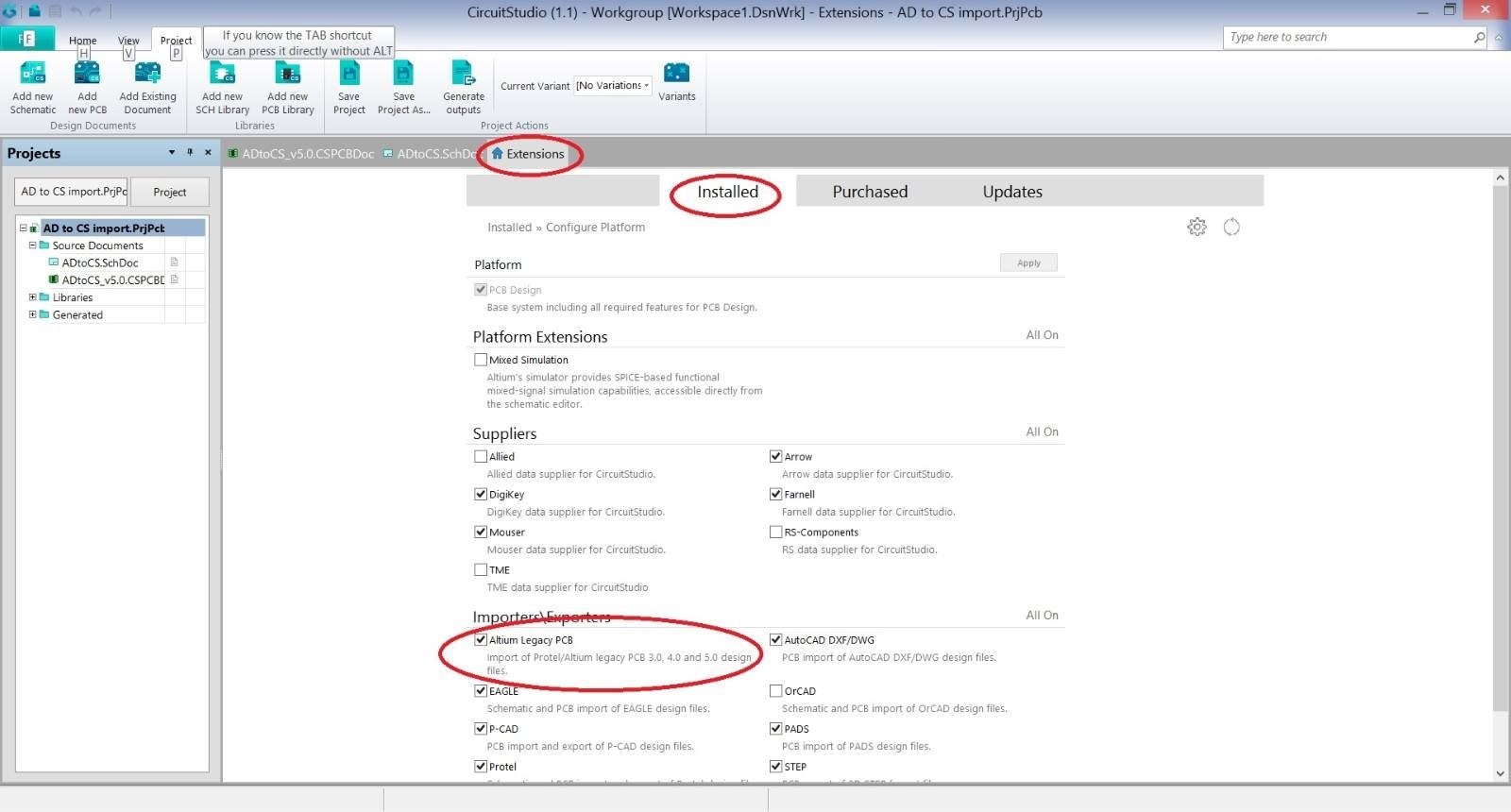Select the Extensions document tab

click(x=528, y=154)
